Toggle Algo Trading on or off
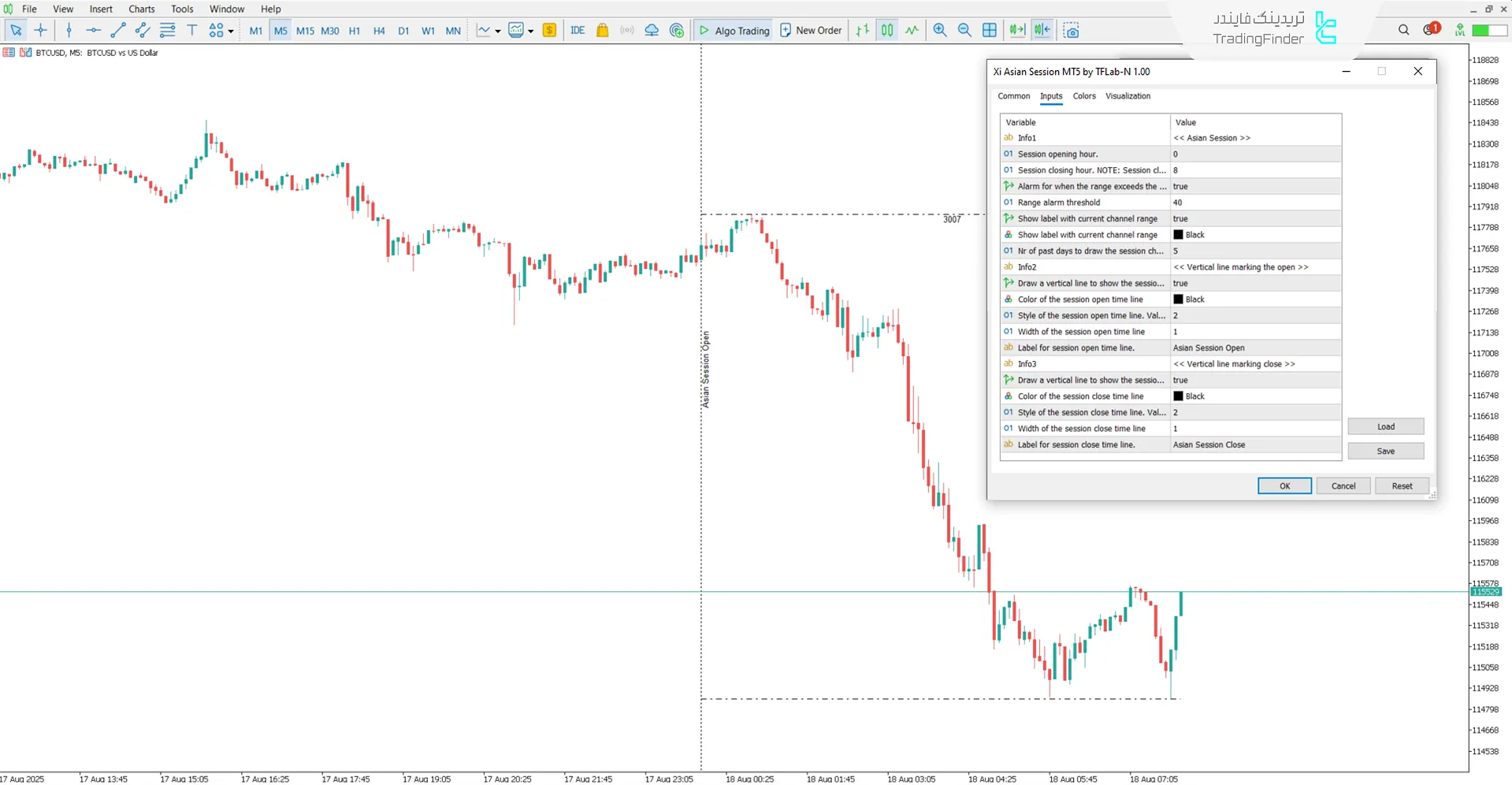Screen dimensions: 1512x785 coord(734,31)
